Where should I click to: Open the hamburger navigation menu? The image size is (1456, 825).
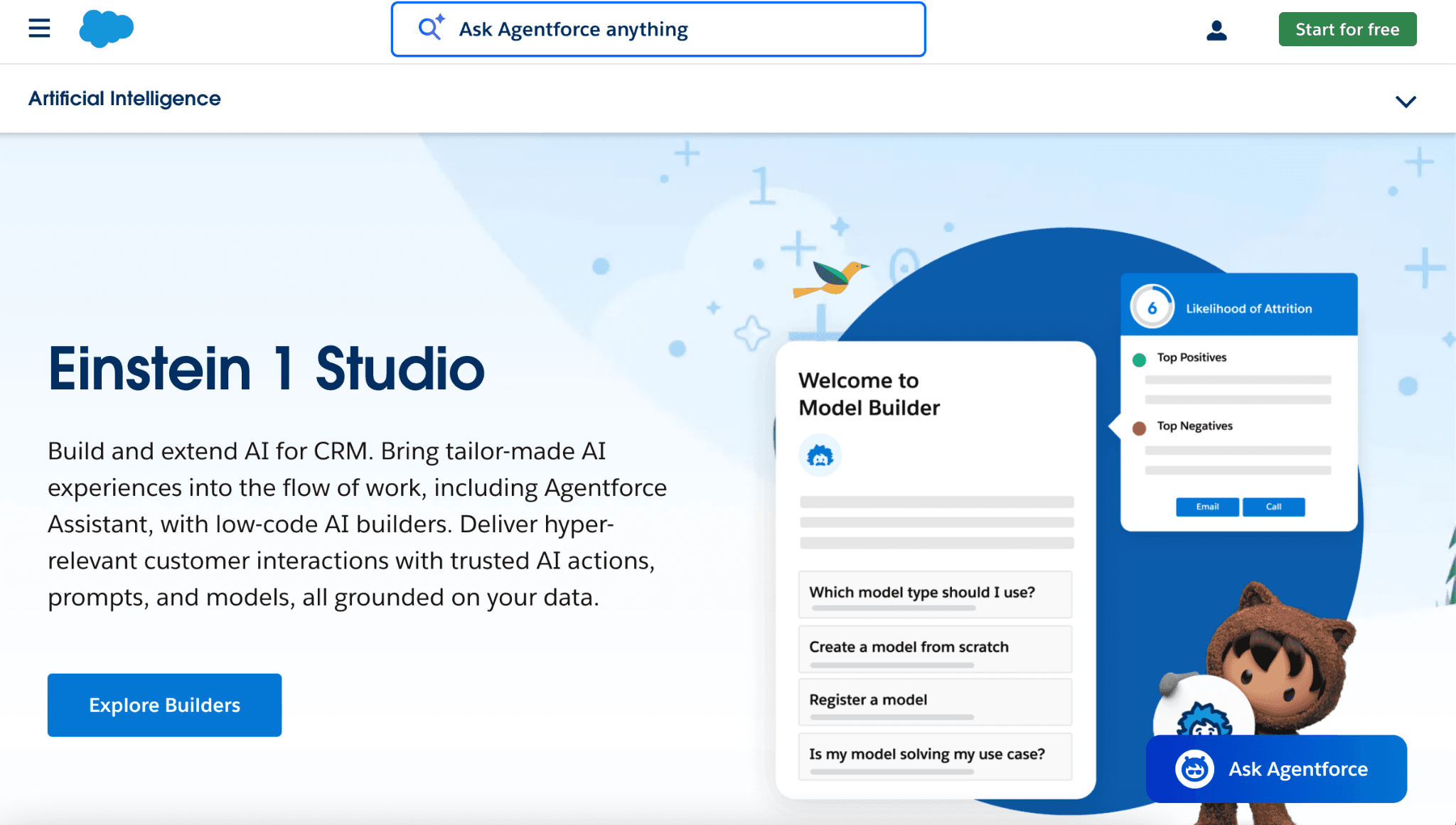pyautogui.click(x=39, y=28)
